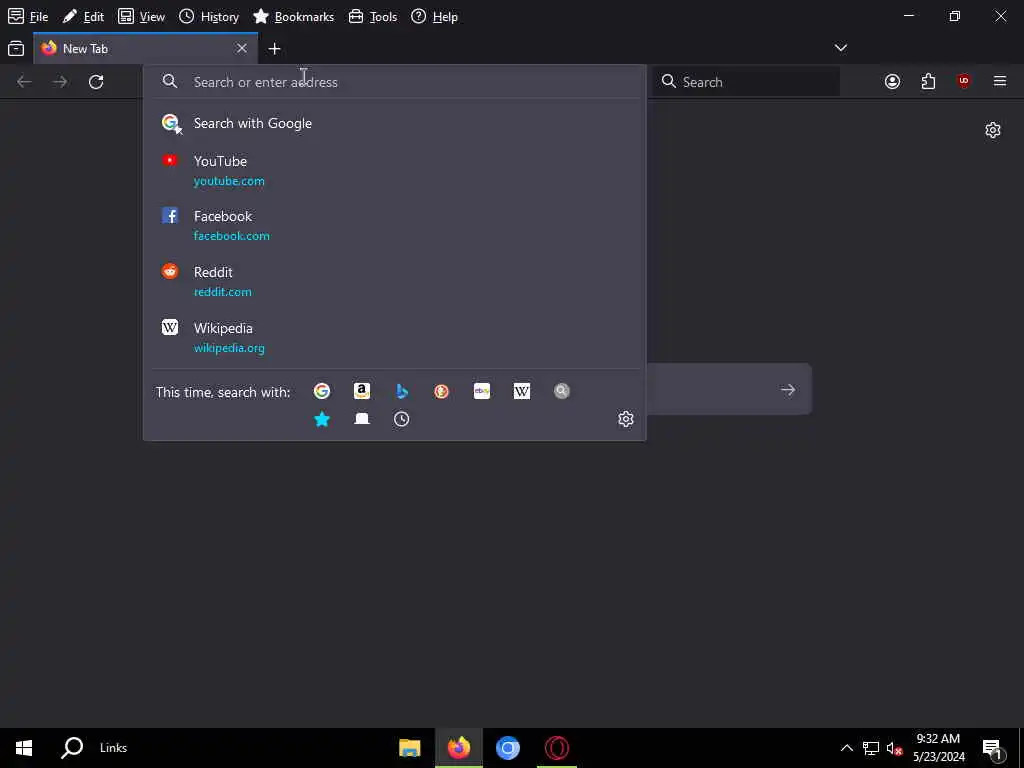Open the Firefox View icon
The image size is (1024, 768).
[16, 48]
